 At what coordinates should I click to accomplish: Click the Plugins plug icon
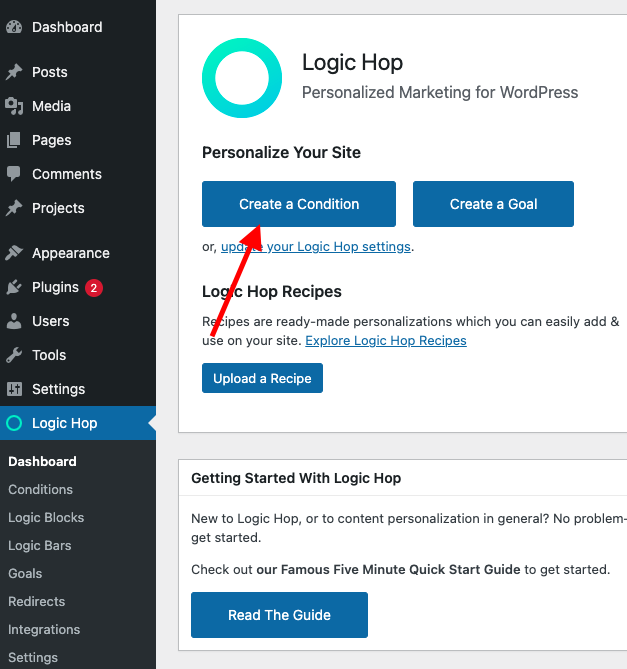click(14, 287)
